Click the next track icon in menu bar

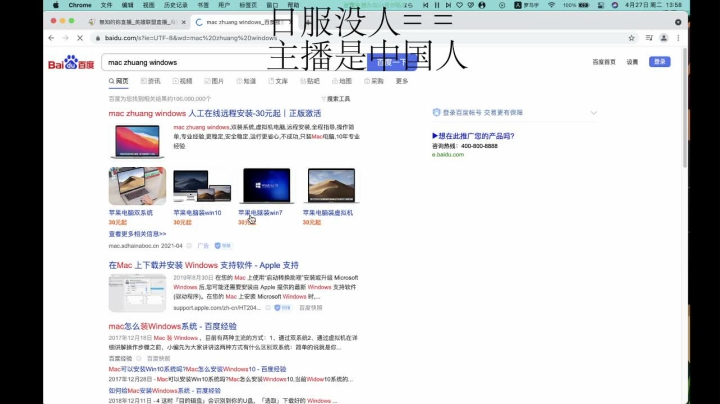pos(448,5)
